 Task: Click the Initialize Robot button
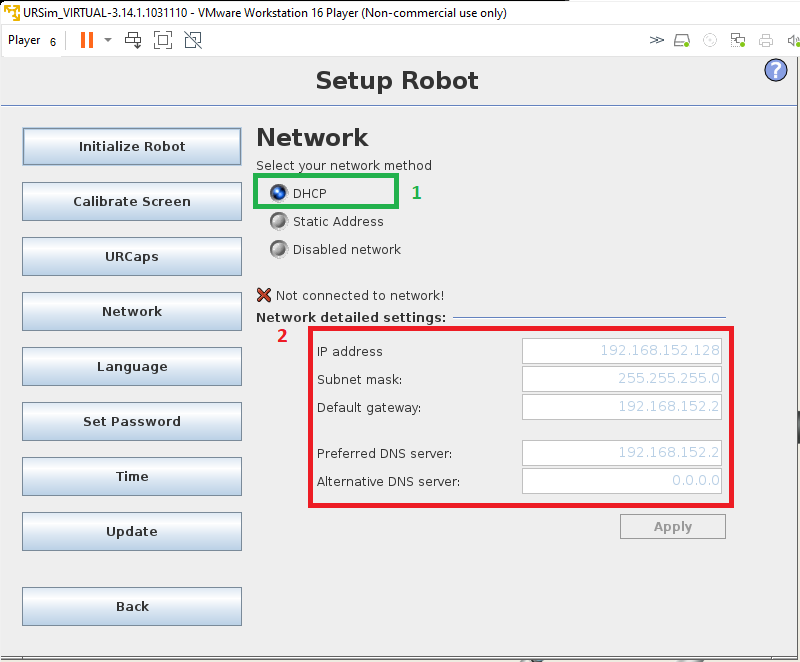click(x=132, y=146)
